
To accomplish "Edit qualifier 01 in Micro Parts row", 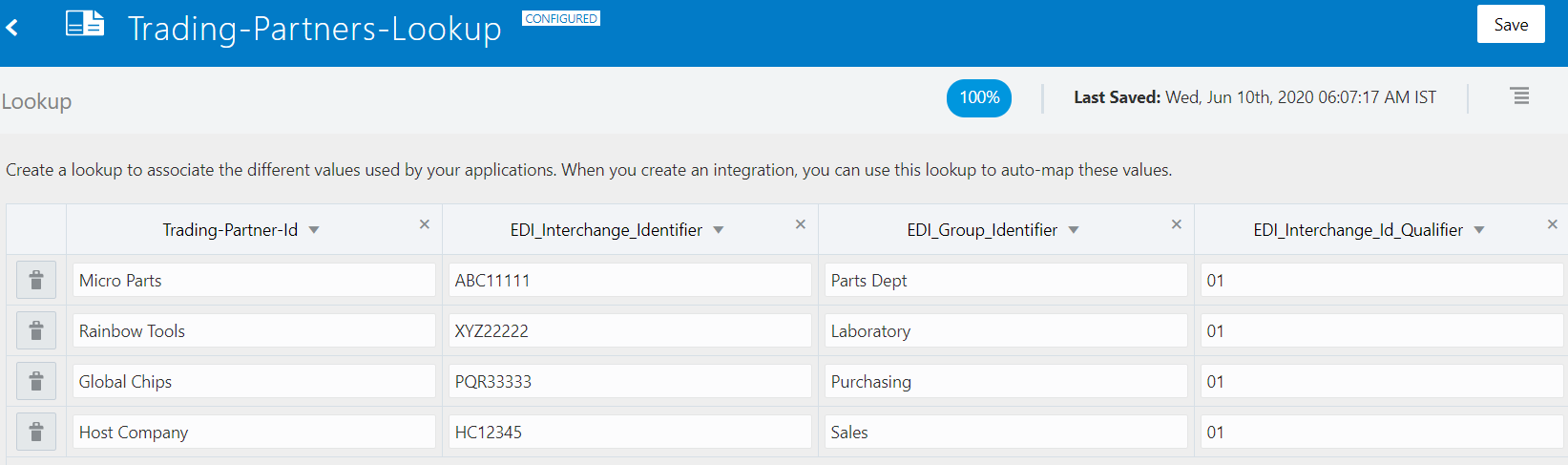I will [1382, 280].
